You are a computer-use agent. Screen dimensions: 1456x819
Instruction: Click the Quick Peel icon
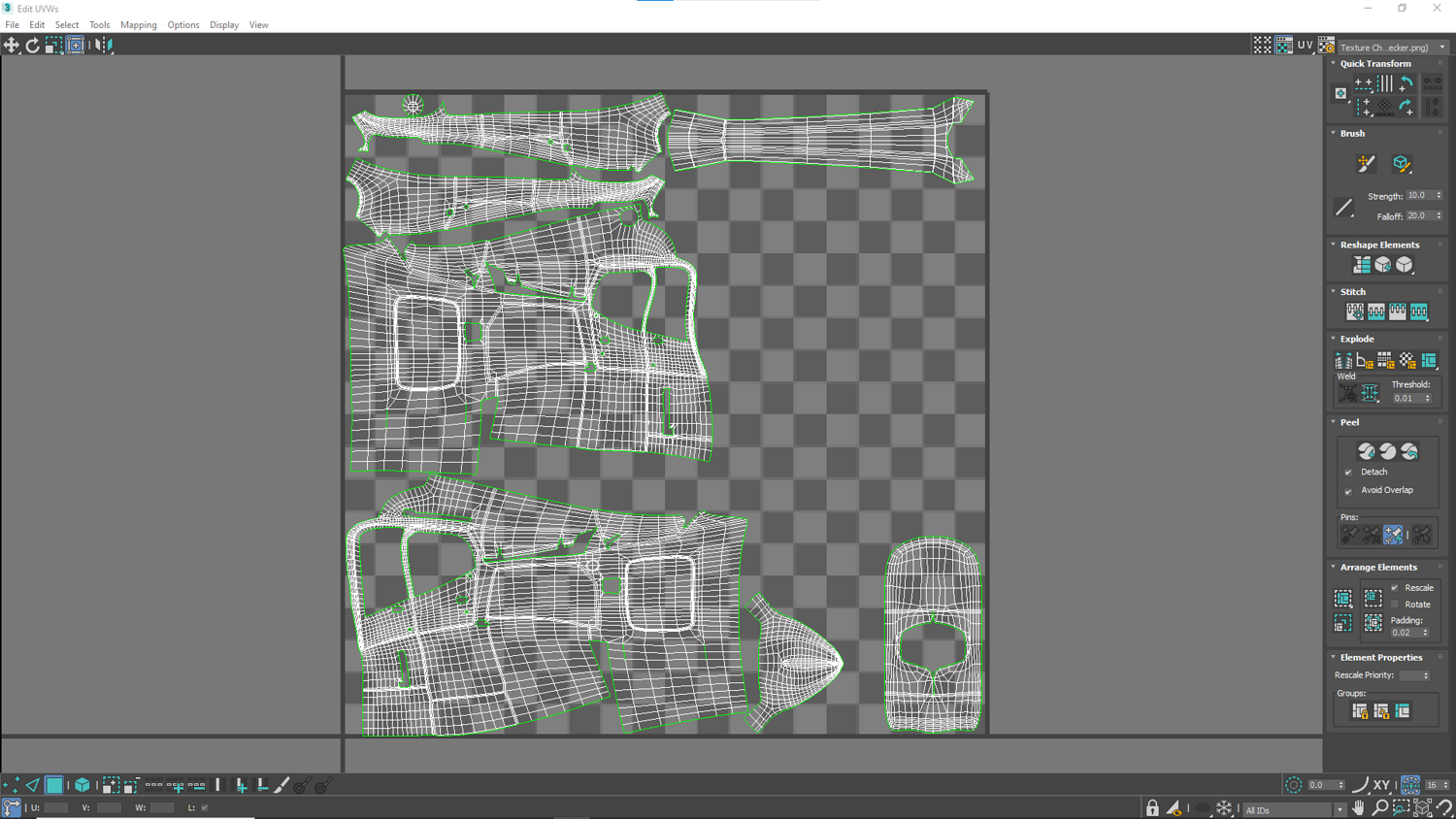1367,451
